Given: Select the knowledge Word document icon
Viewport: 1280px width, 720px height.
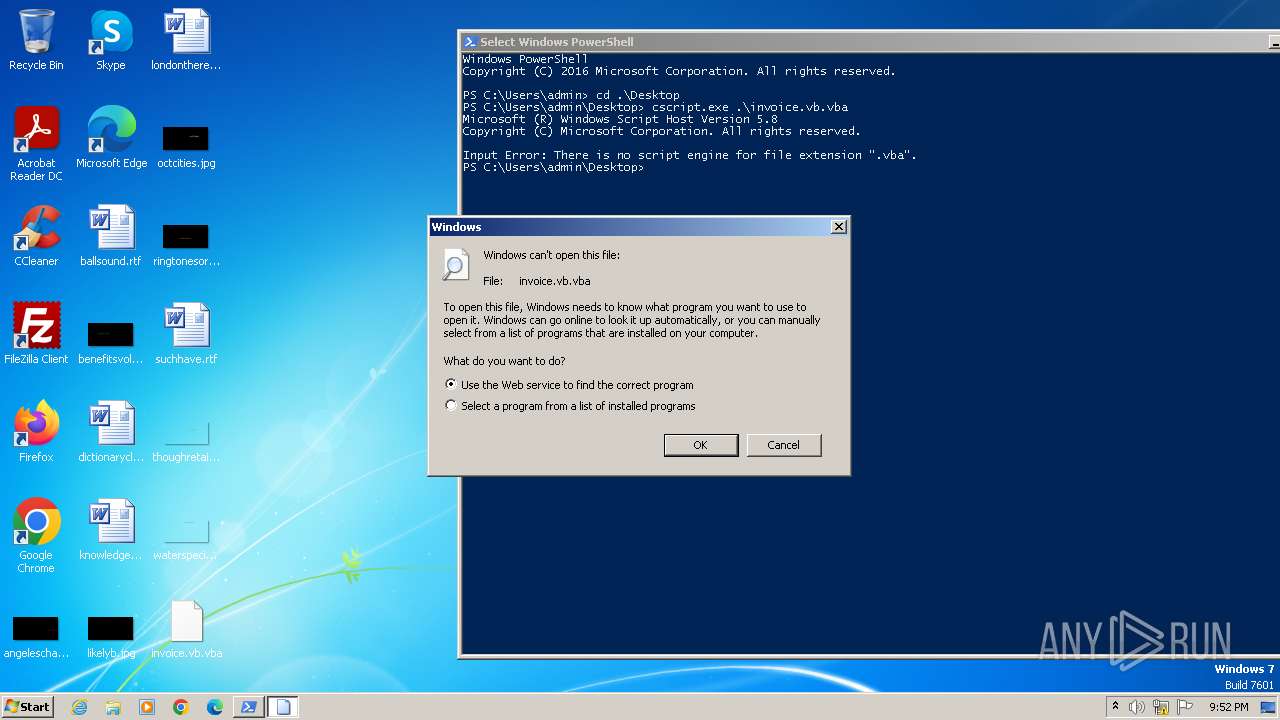Looking at the screenshot, I should click(111, 530).
